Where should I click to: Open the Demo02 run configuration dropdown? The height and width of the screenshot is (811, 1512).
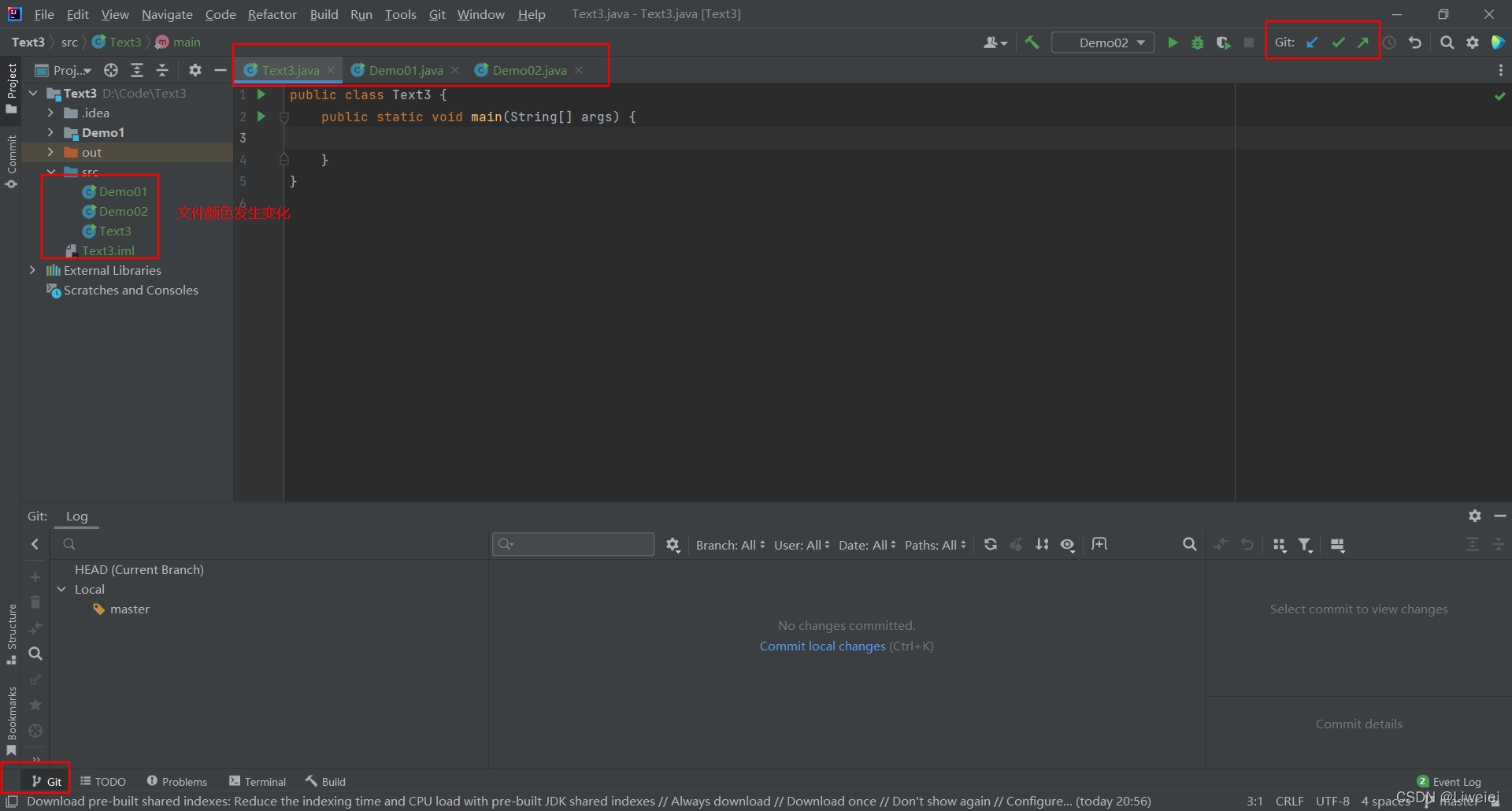pos(1102,43)
